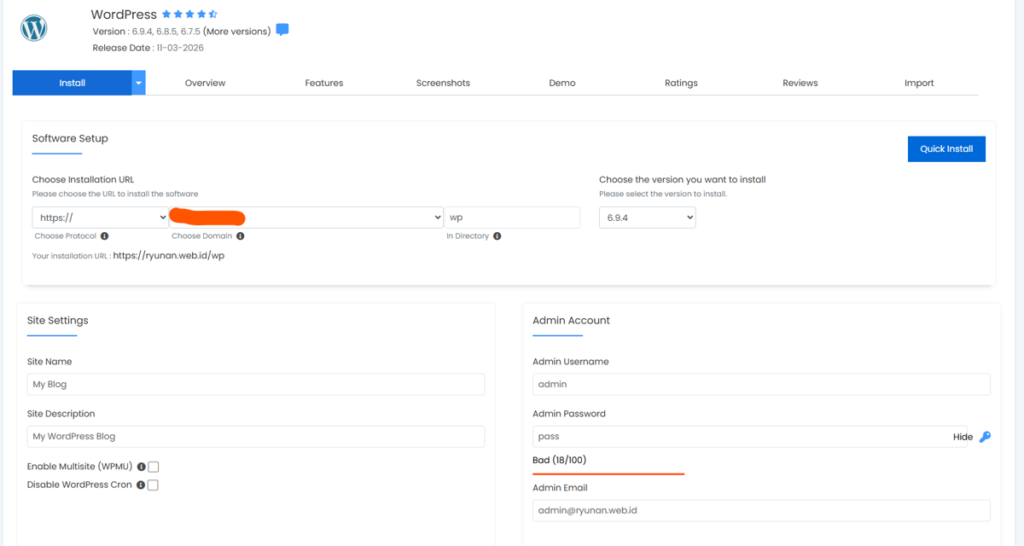The image size is (1024, 546).
Task: Click Hide to mask admin password
Action: 963,437
